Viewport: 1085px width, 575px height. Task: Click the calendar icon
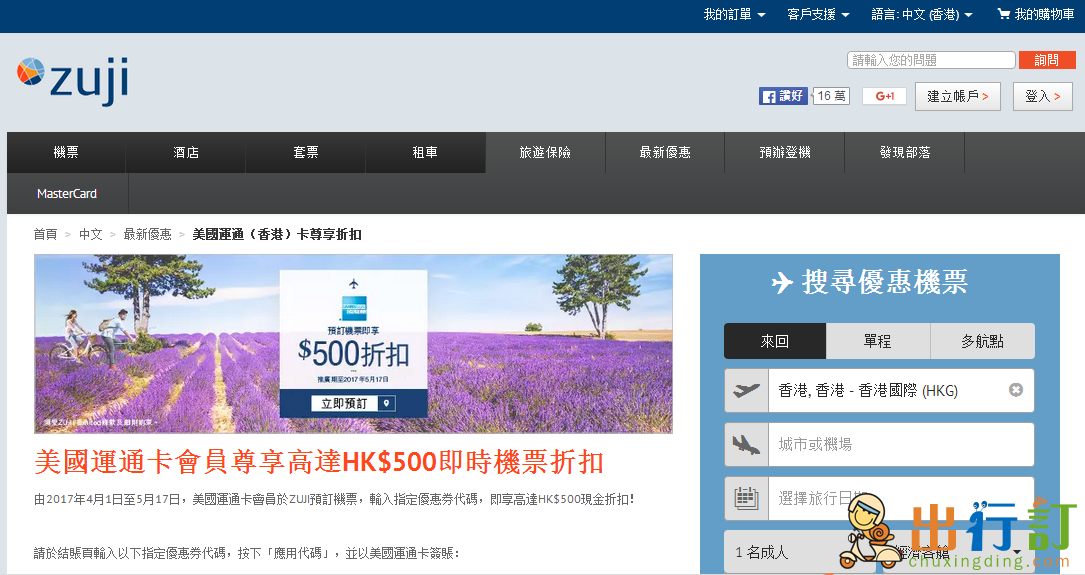click(747, 498)
